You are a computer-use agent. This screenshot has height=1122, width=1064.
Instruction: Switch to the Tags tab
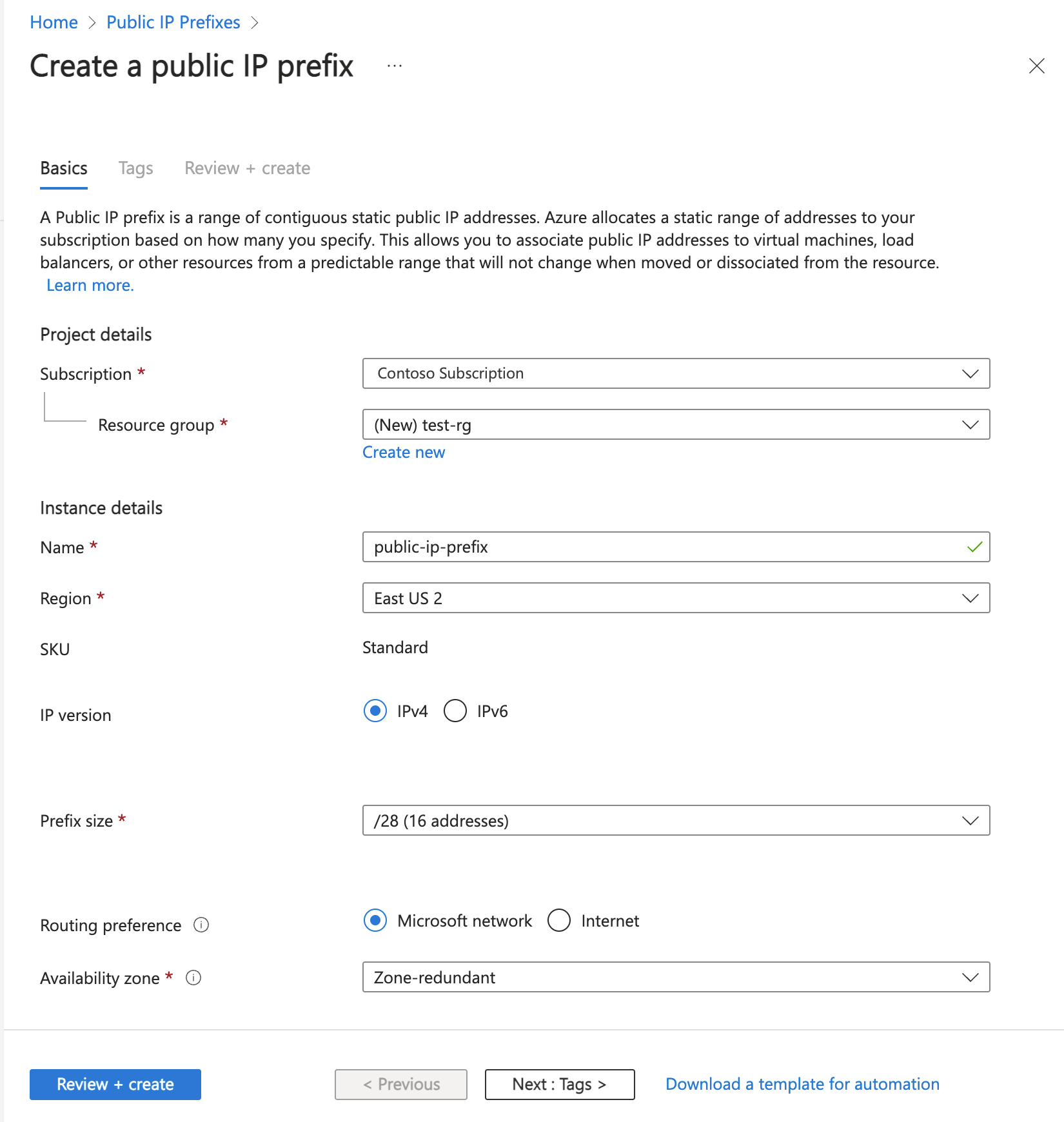[135, 168]
